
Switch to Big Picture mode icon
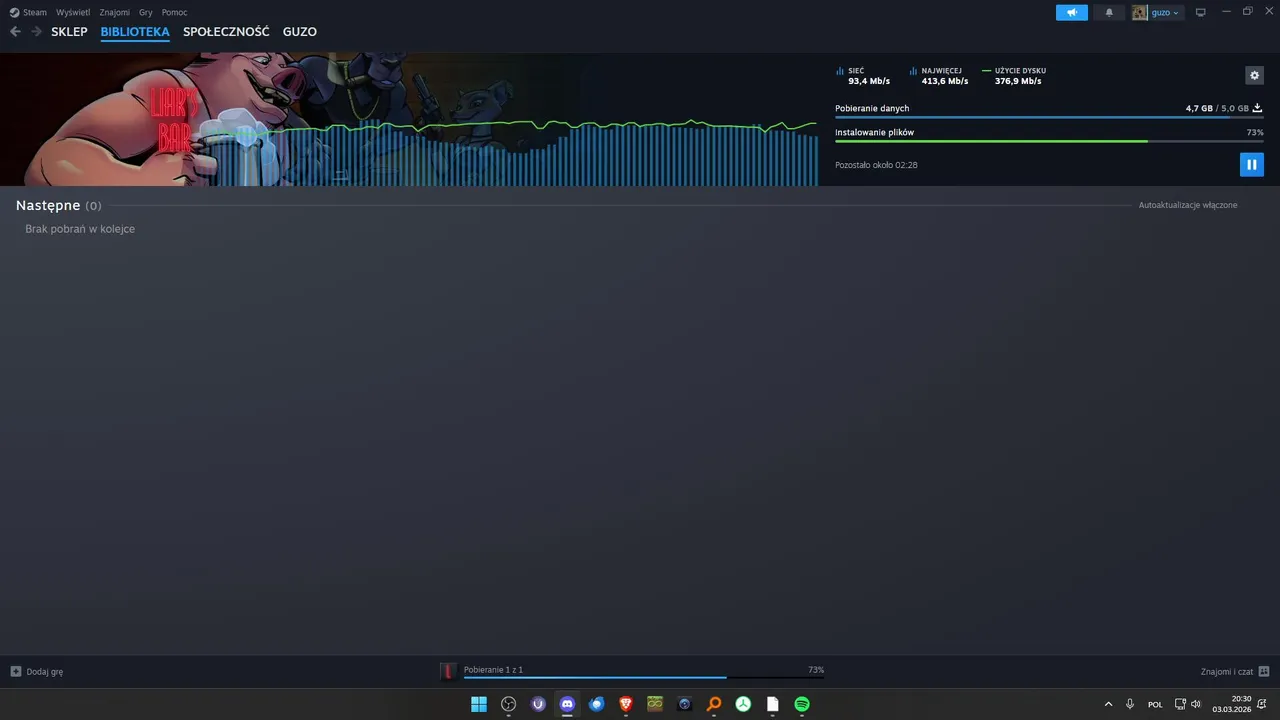pyautogui.click(x=1201, y=12)
